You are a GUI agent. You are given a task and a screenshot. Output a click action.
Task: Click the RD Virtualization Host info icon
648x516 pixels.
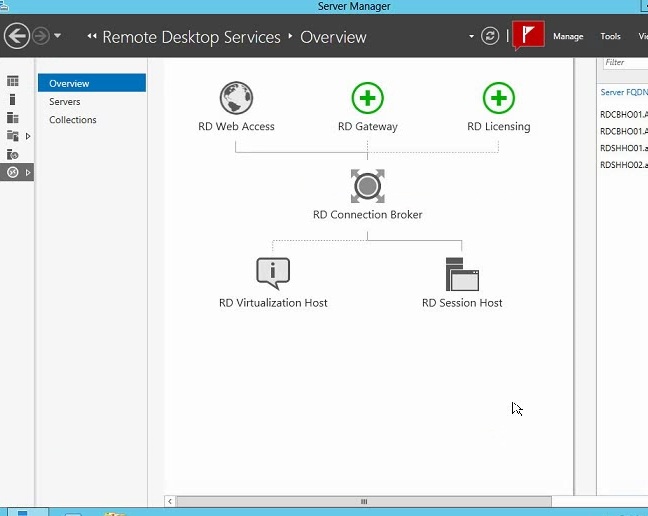(x=273, y=273)
